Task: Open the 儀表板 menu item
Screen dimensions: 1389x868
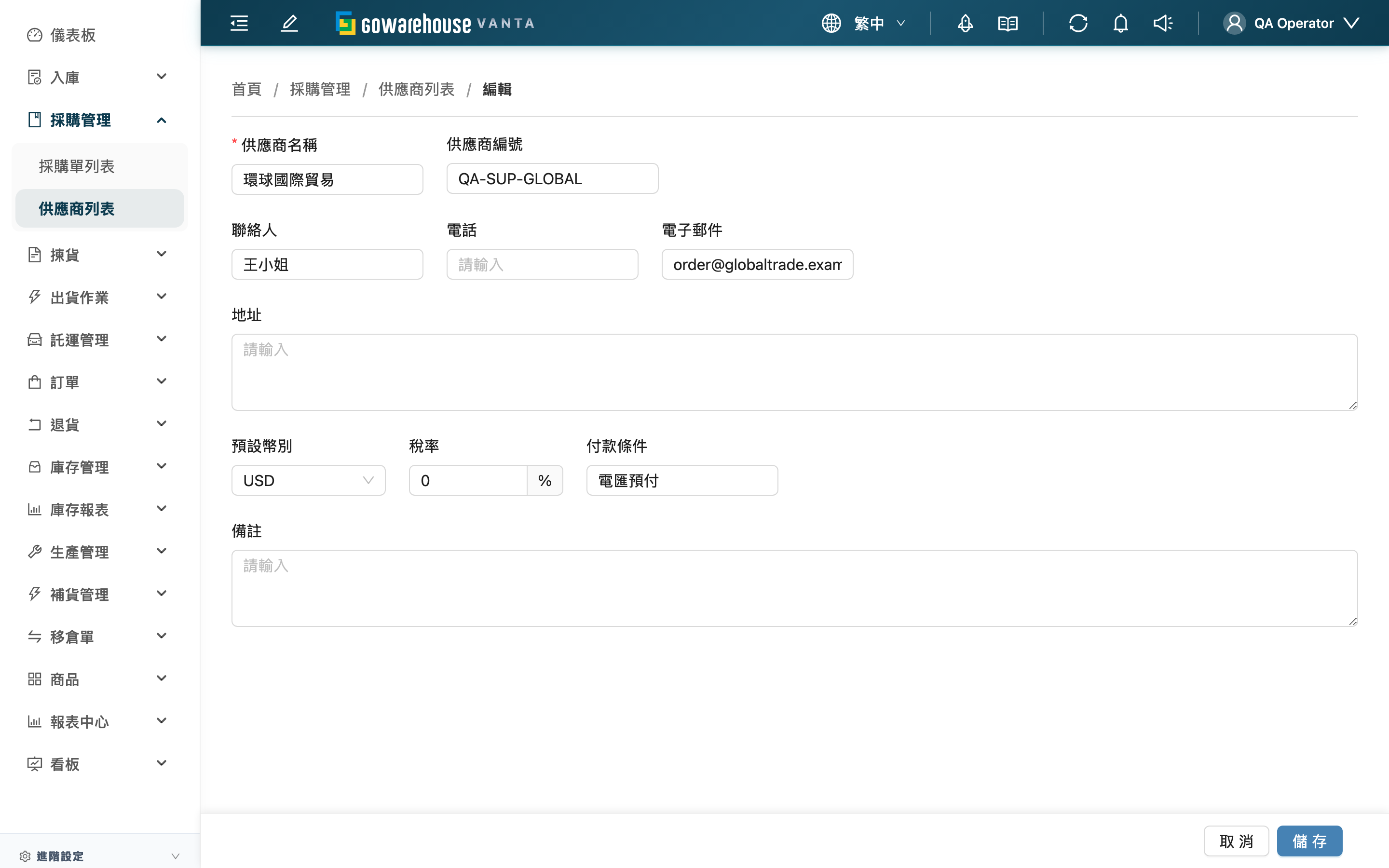Action: [100, 35]
